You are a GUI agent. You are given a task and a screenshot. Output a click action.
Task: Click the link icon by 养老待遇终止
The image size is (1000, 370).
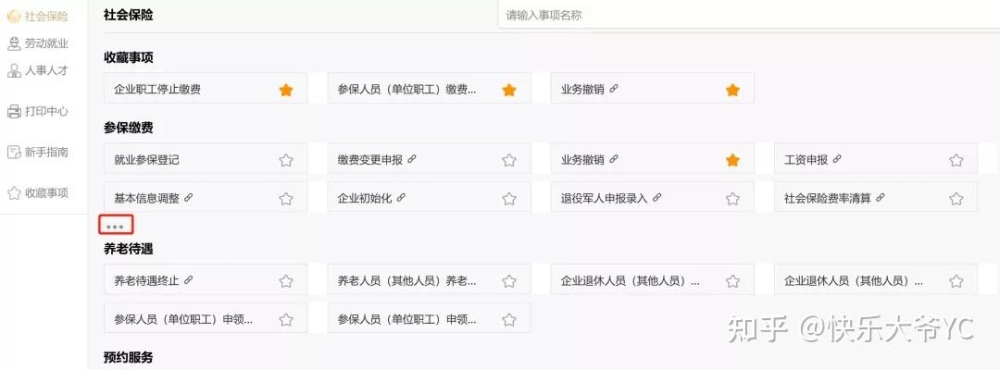188,280
